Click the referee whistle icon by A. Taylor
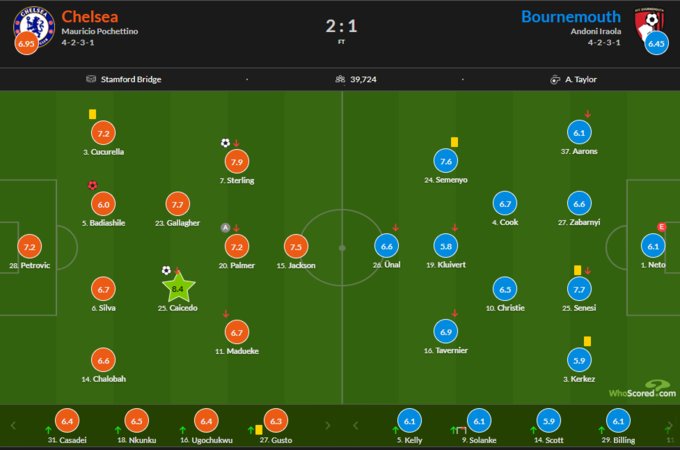This screenshot has width=680, height=450. coord(555,79)
